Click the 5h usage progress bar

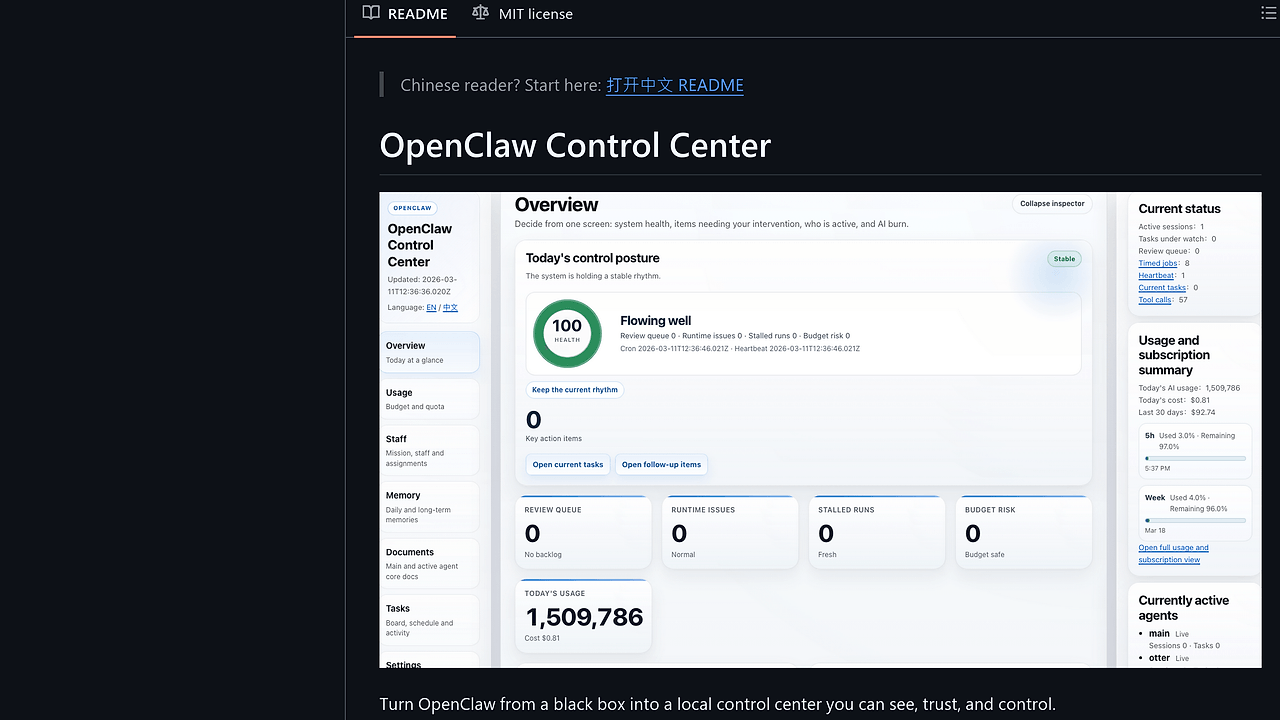[1195, 458]
